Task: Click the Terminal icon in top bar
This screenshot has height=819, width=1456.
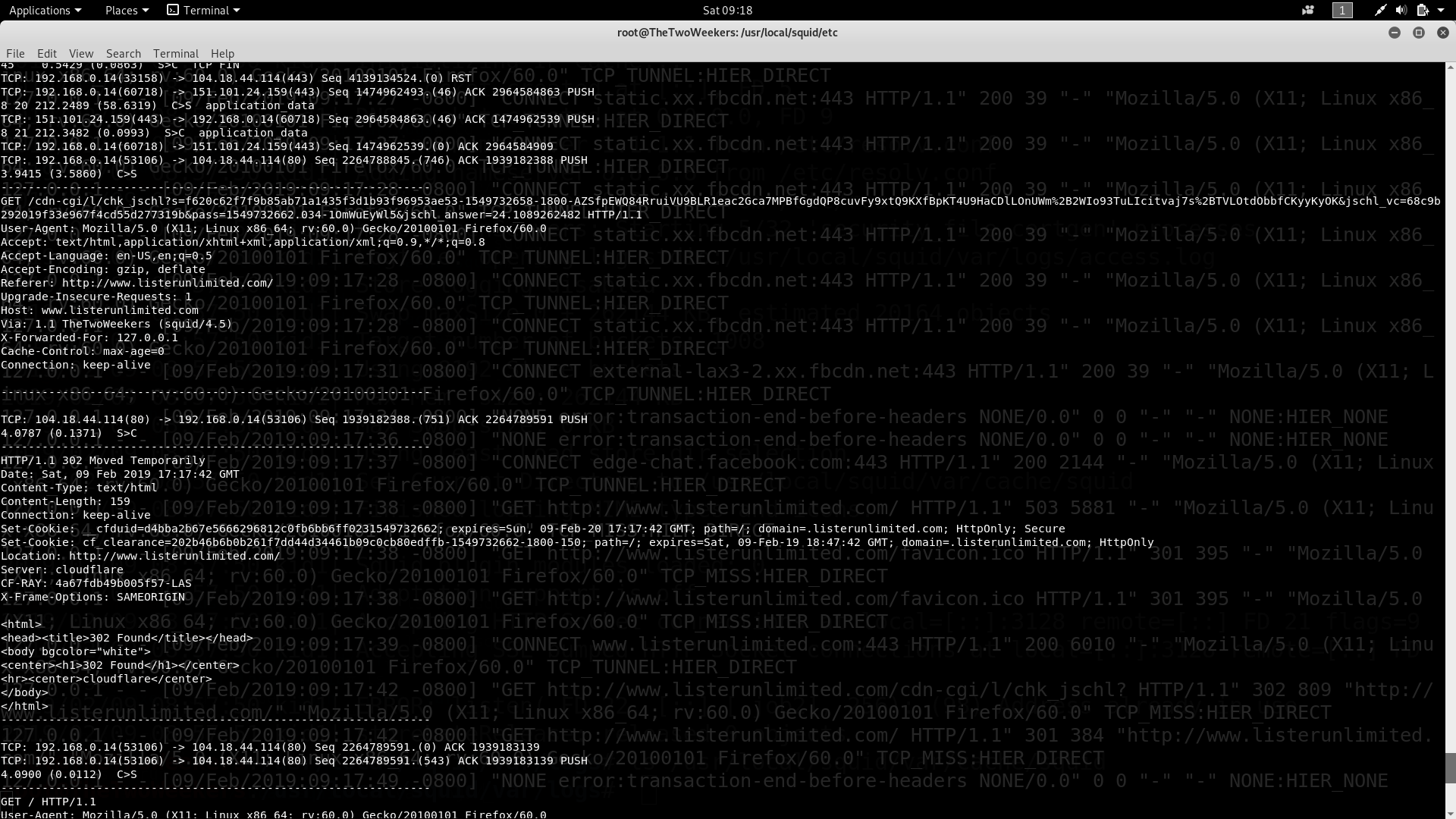Action: [x=173, y=10]
